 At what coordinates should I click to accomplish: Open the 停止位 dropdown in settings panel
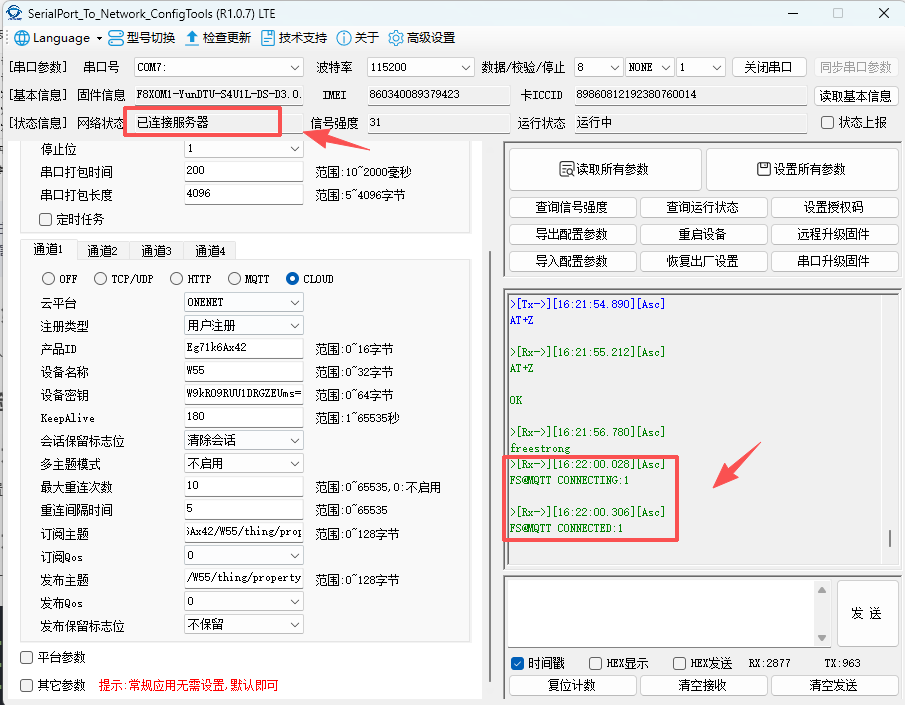click(x=244, y=149)
